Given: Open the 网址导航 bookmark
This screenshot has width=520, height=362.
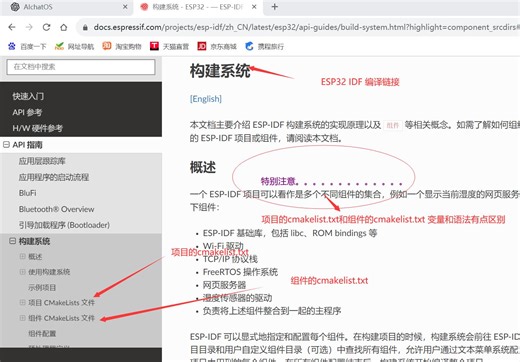Looking at the screenshot, I should click(74, 46).
